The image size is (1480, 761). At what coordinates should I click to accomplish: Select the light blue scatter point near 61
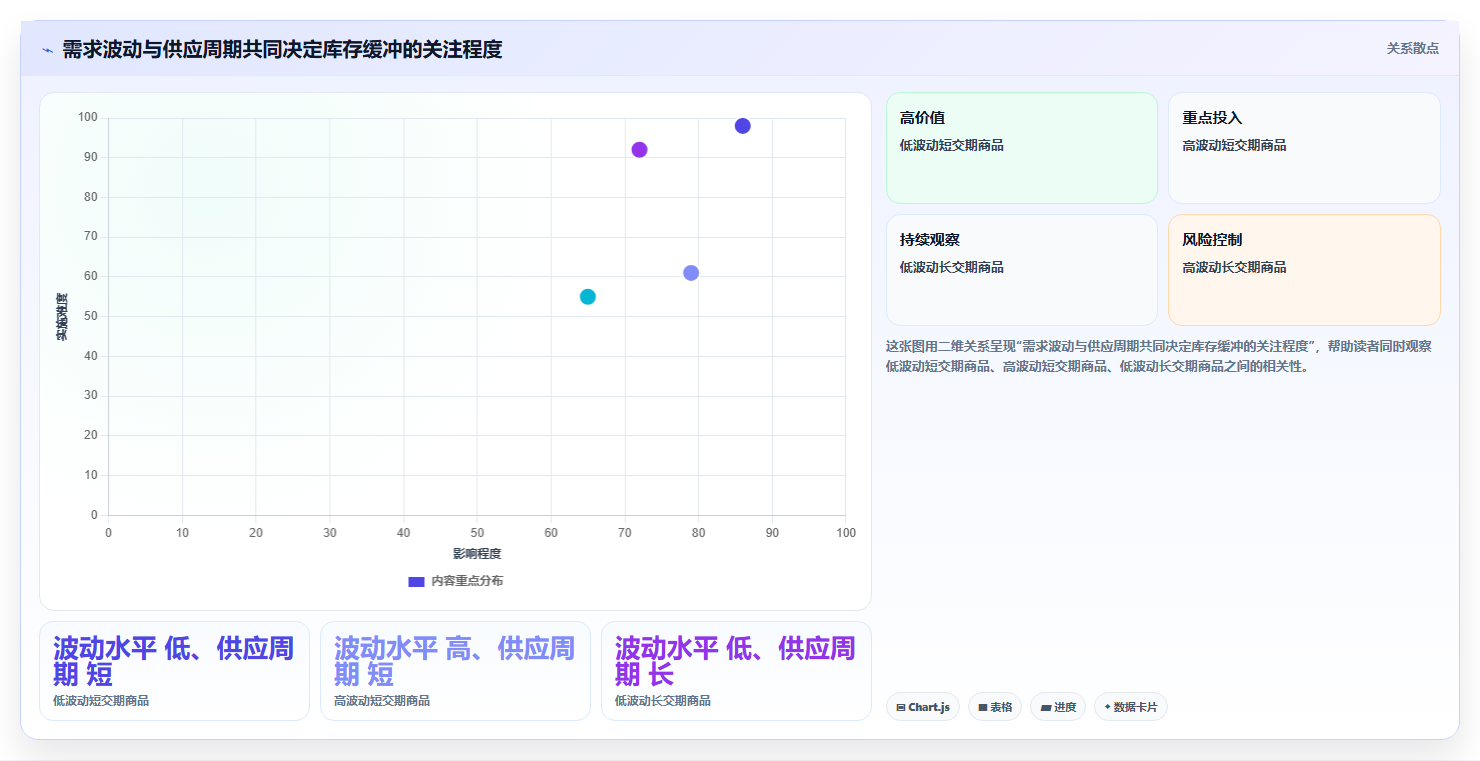click(691, 273)
